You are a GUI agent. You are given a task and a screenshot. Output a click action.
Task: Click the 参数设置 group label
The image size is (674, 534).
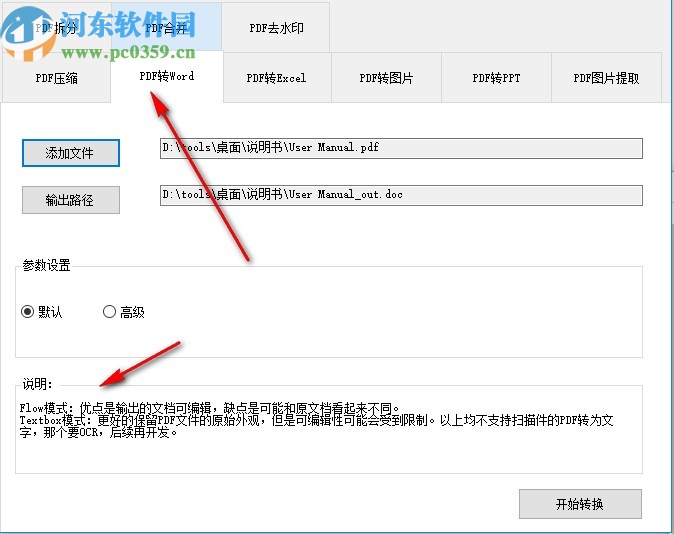(x=46, y=265)
